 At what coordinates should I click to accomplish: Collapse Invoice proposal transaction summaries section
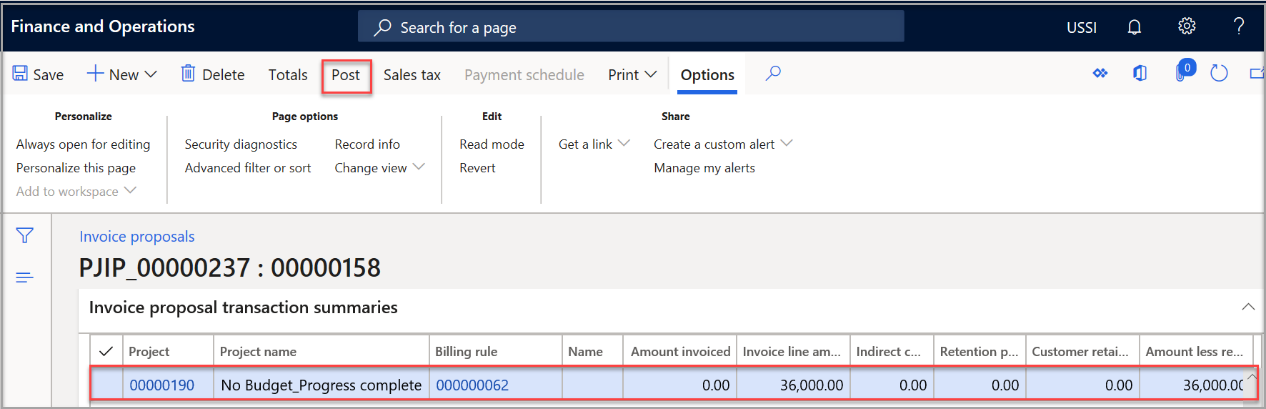click(x=1247, y=307)
